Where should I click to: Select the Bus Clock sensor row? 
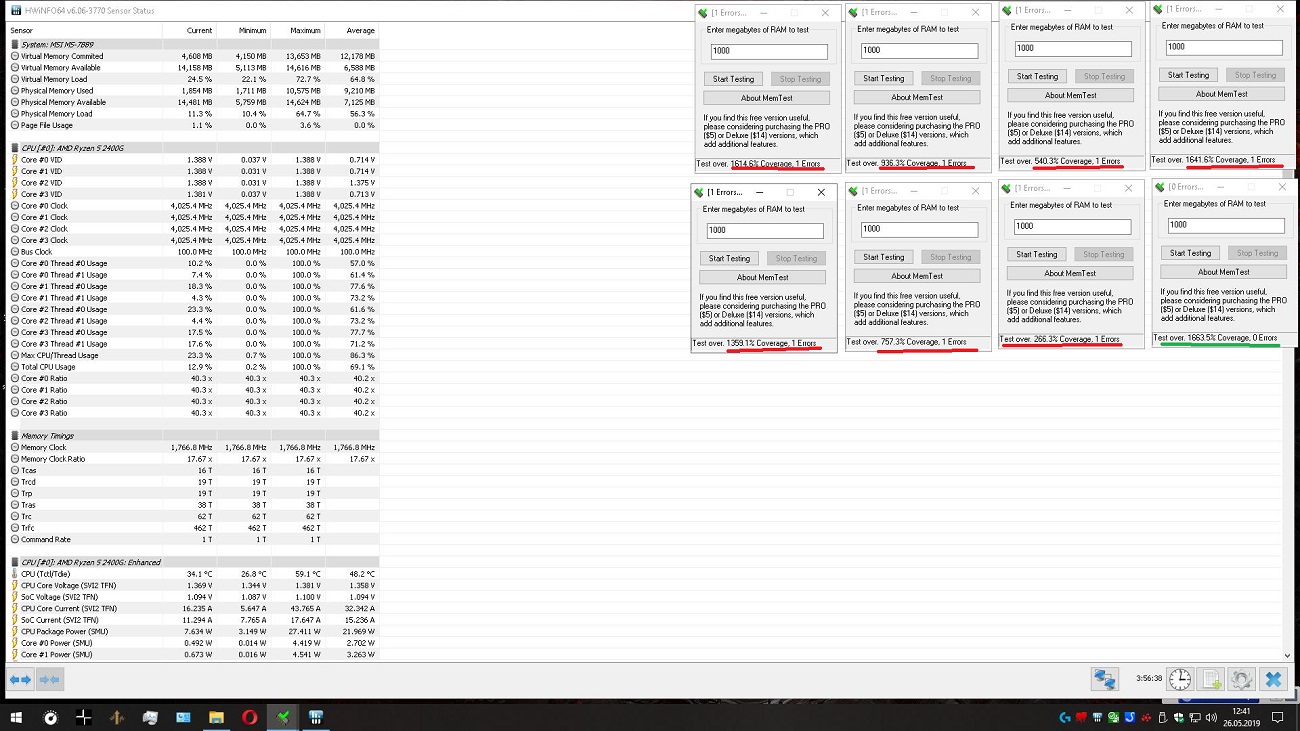(x=193, y=252)
